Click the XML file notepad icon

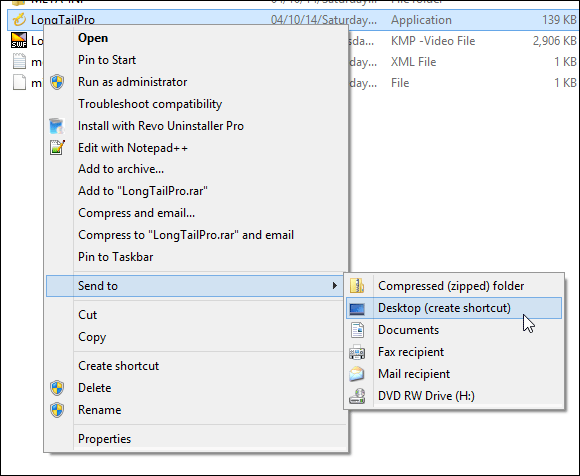(19, 61)
